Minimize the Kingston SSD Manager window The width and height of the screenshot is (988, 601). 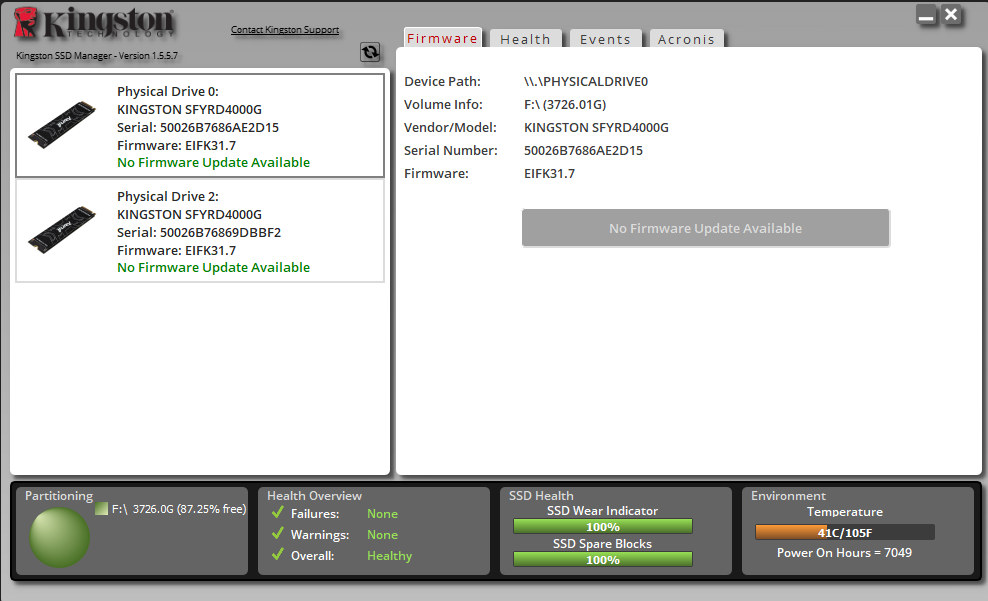click(x=926, y=15)
